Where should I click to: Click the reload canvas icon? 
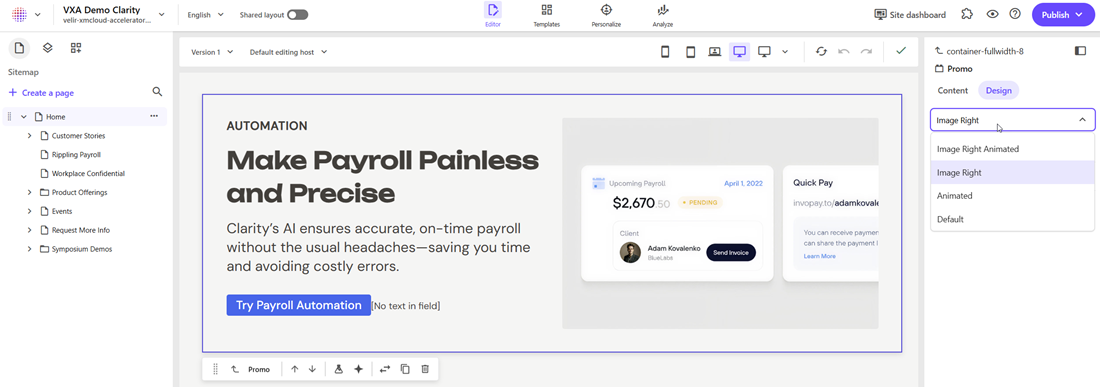tap(821, 52)
